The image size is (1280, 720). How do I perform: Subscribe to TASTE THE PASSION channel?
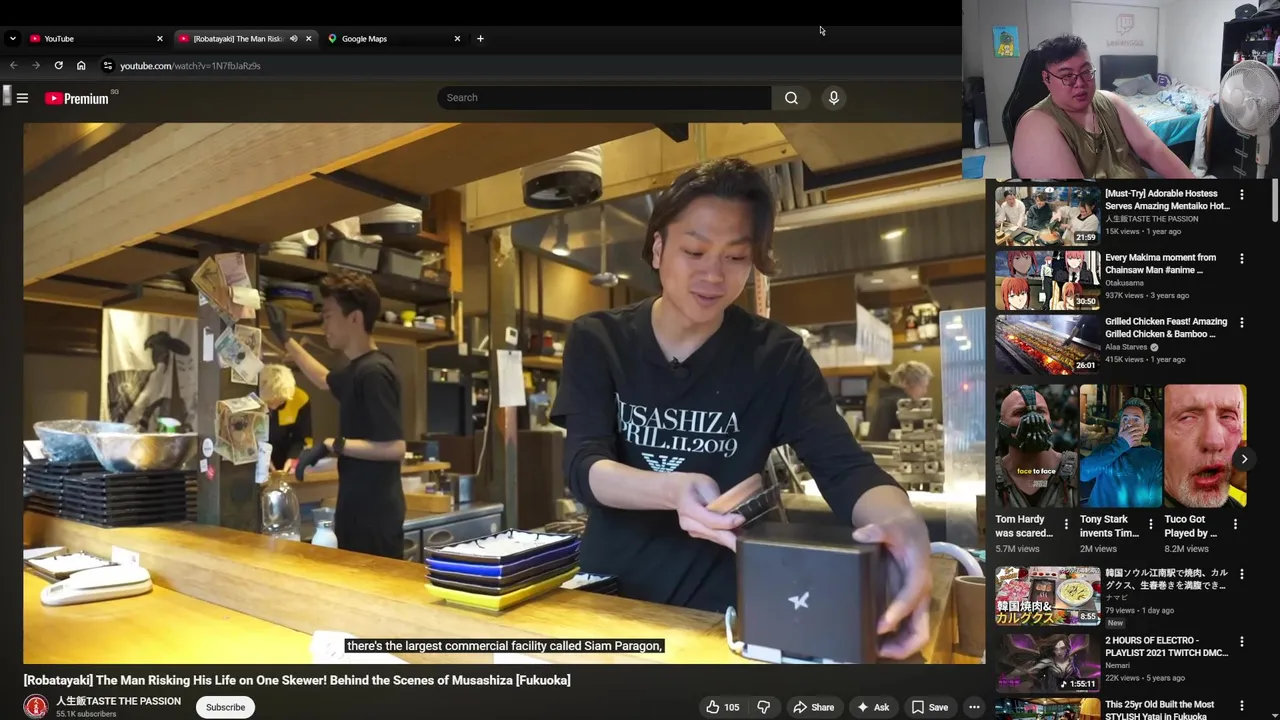point(225,707)
